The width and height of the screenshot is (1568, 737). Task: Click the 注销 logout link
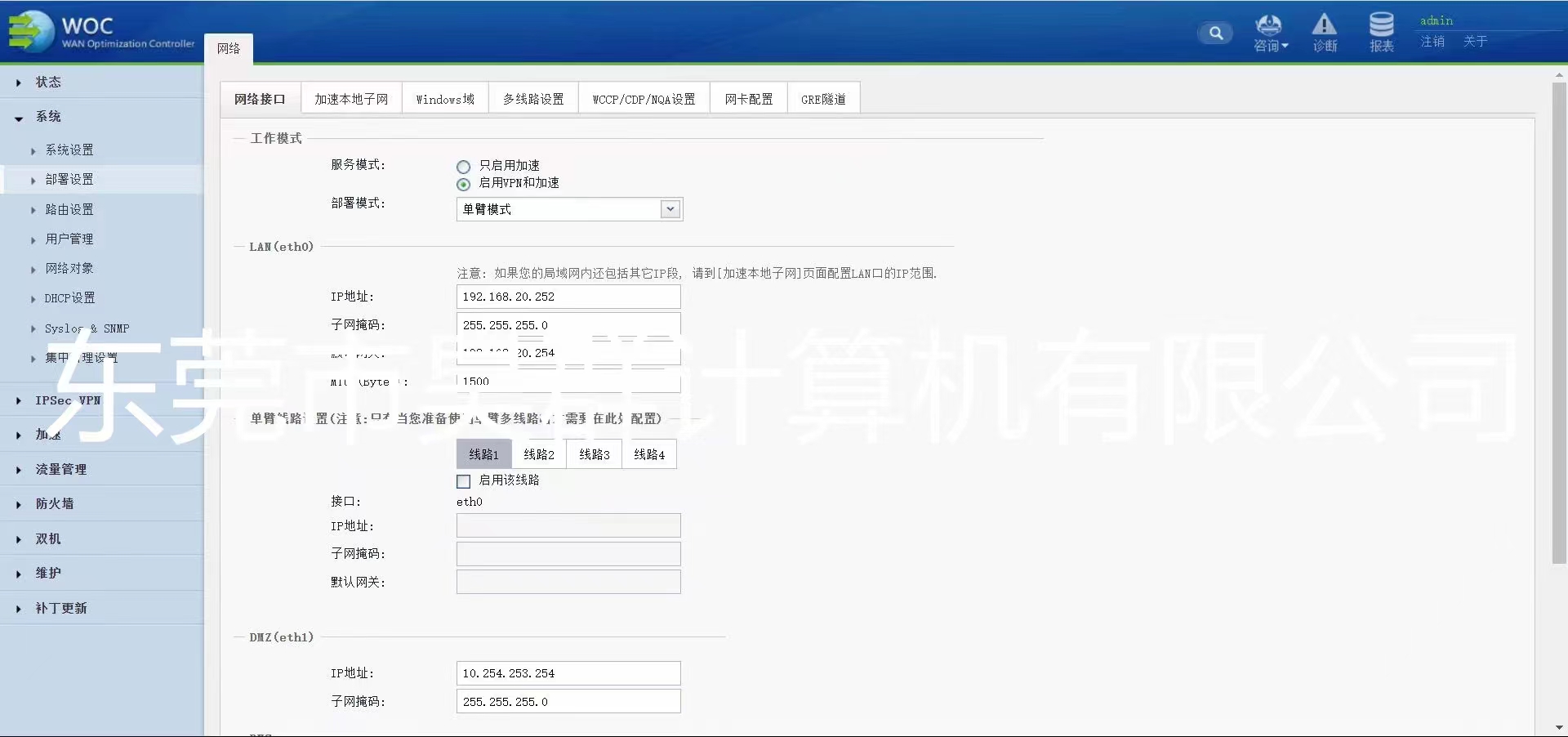(x=1432, y=41)
